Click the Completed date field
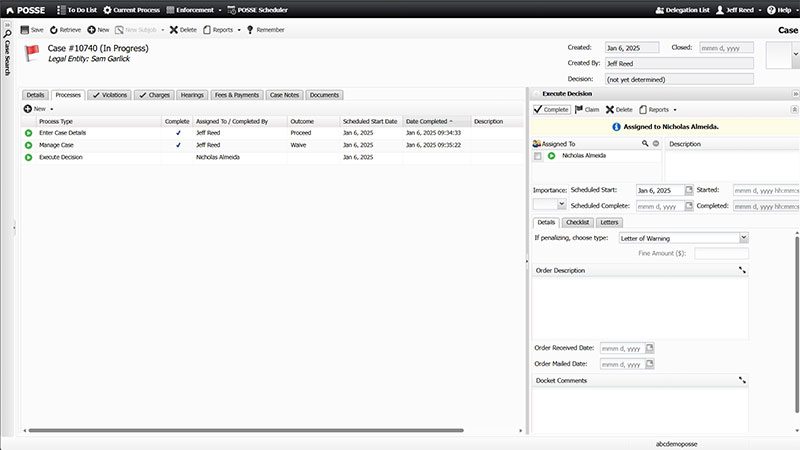 [766, 206]
